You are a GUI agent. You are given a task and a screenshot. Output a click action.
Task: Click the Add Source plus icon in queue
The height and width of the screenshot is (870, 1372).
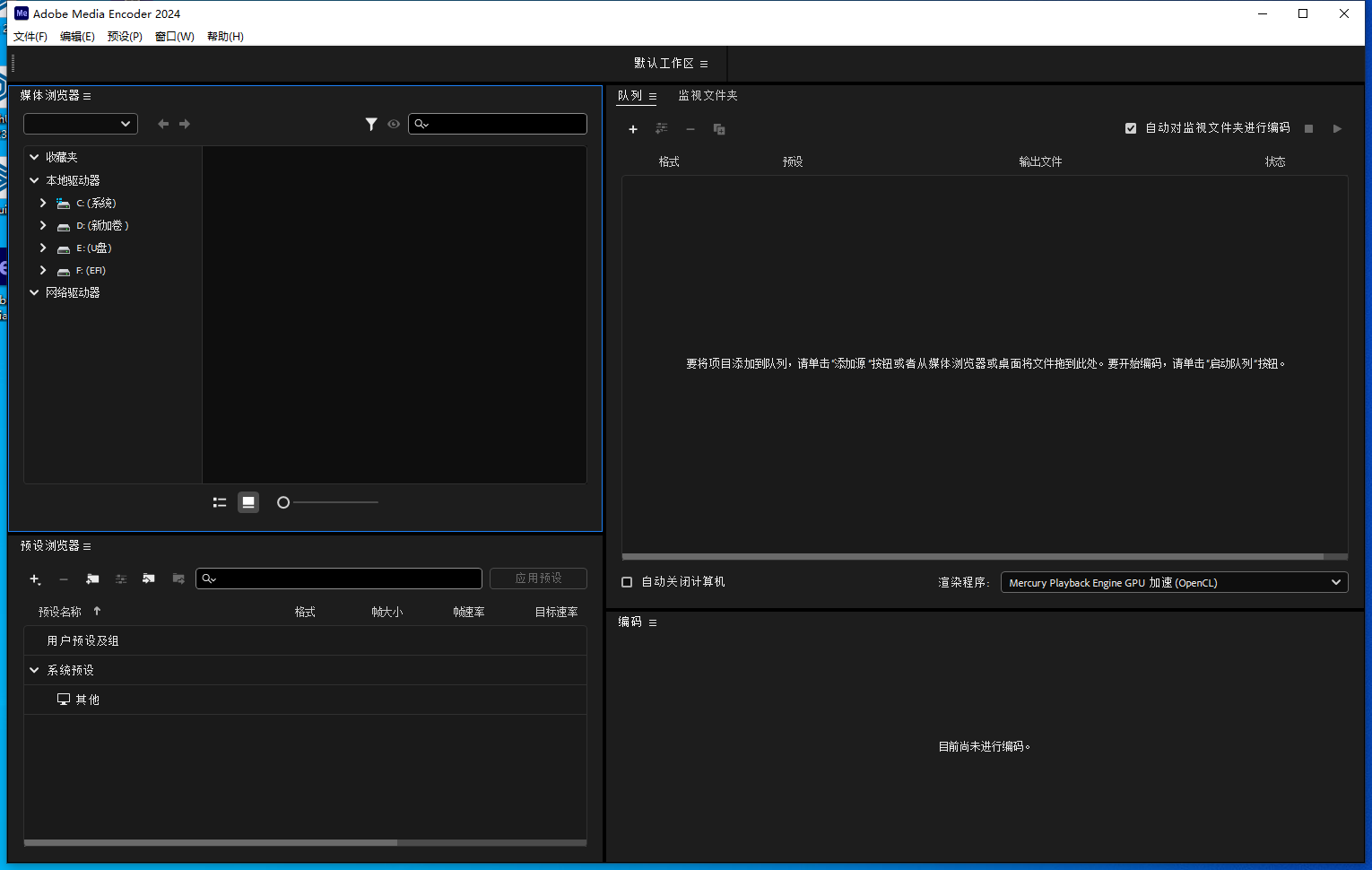click(633, 129)
